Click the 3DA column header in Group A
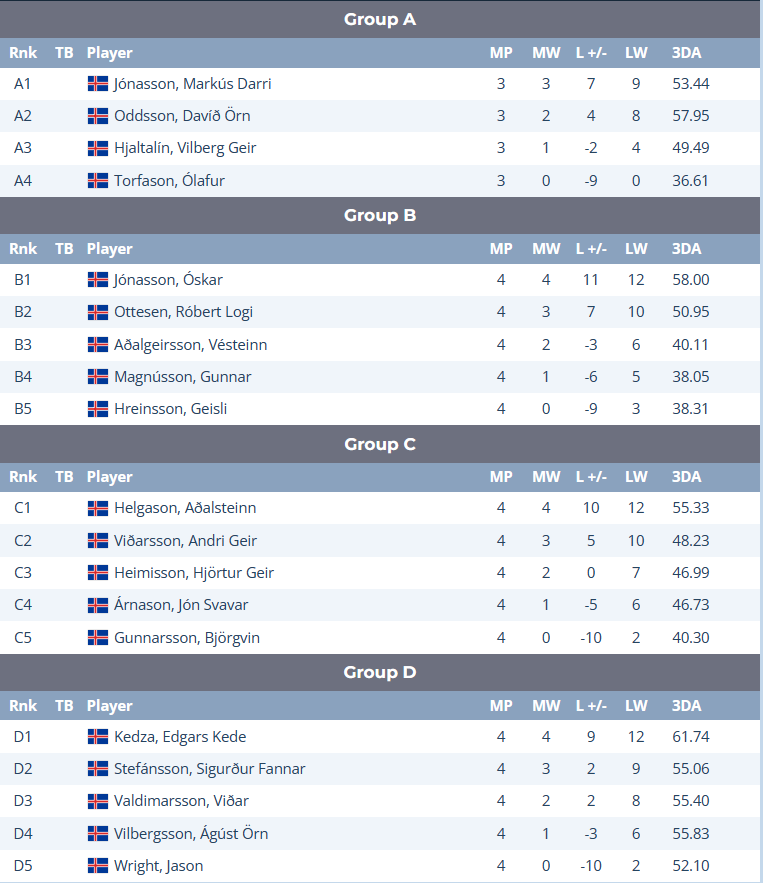This screenshot has width=763, height=883. (686, 53)
